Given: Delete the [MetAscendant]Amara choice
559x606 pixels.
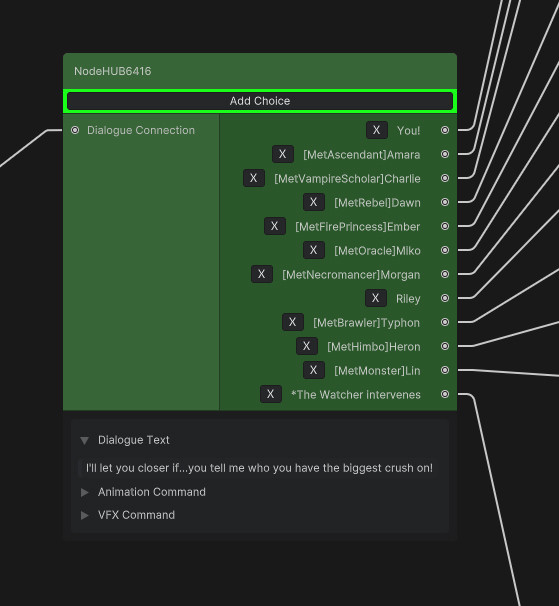Looking at the screenshot, I should (283, 154).
